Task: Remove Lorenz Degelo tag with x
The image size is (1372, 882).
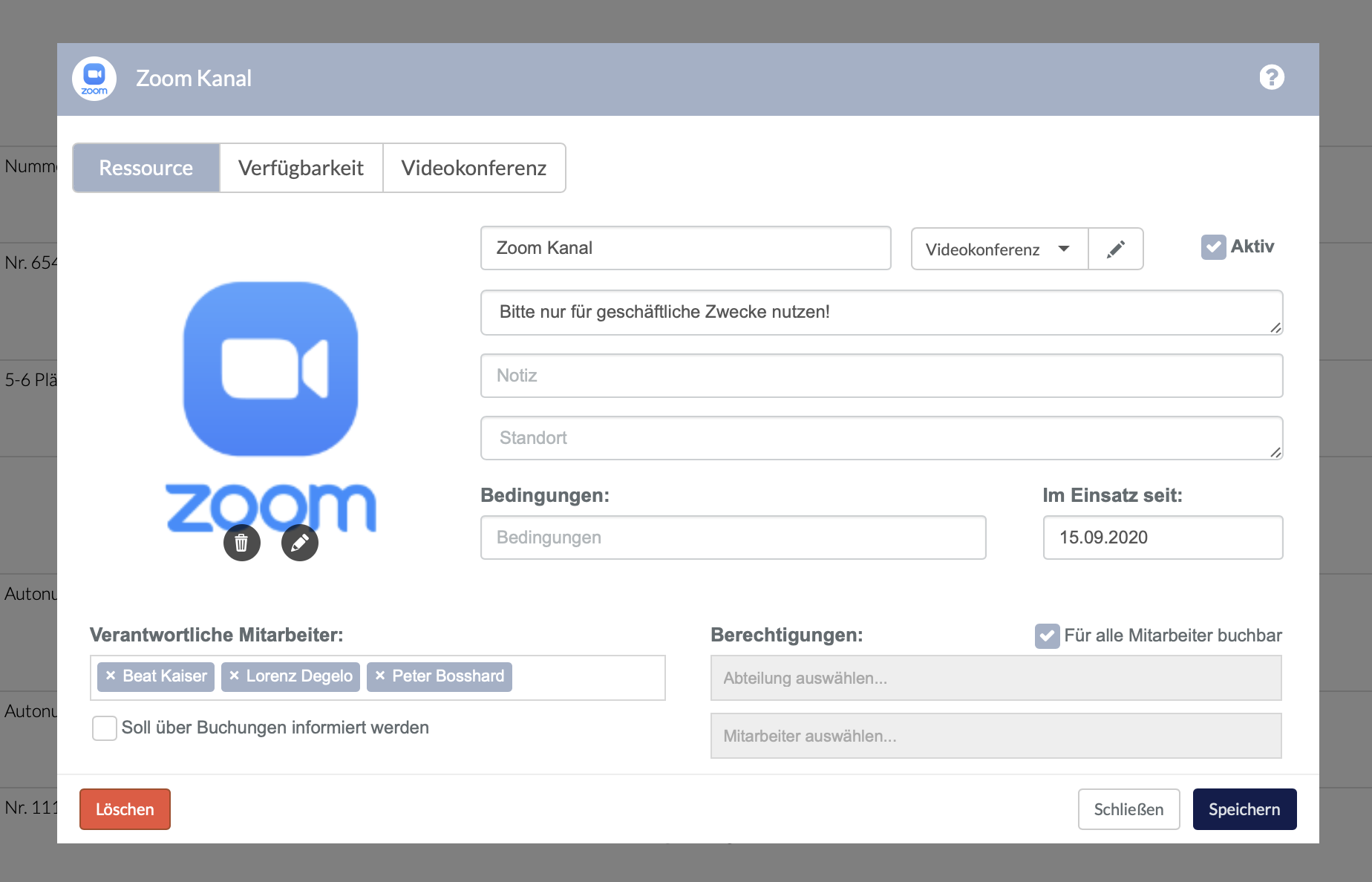Action: pos(234,676)
